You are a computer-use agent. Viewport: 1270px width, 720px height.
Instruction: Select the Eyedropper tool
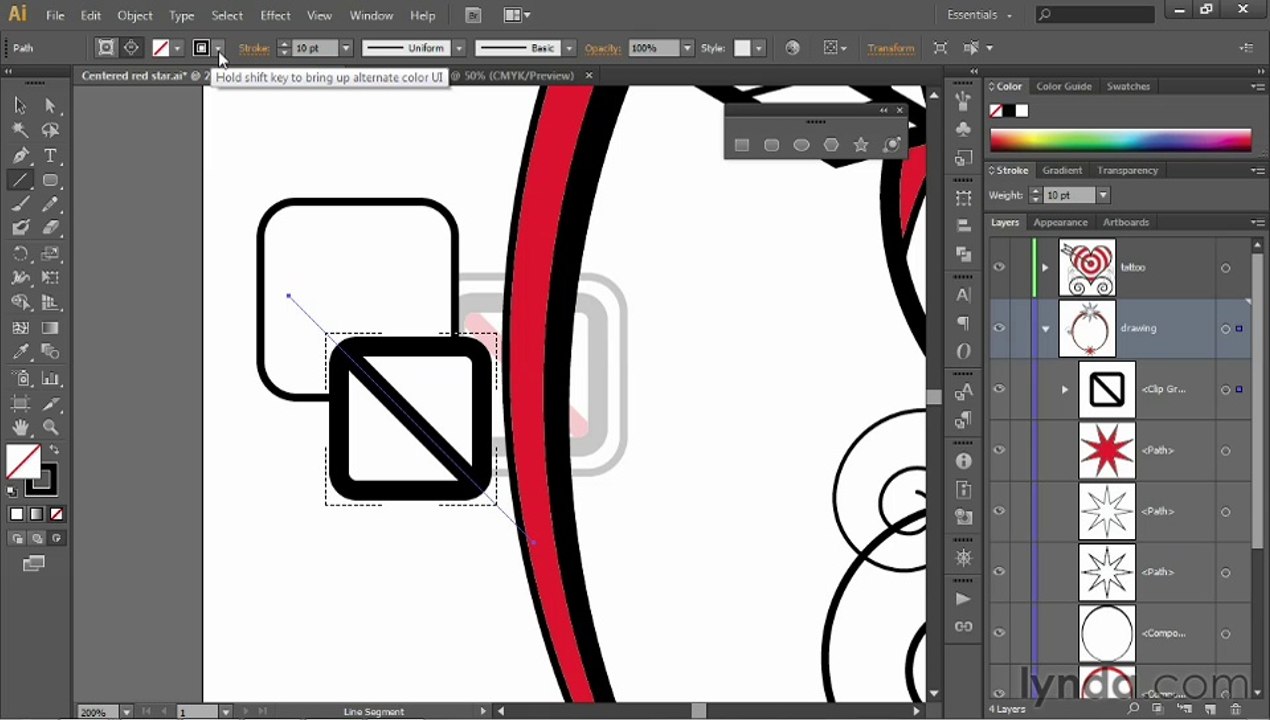click(x=20, y=352)
